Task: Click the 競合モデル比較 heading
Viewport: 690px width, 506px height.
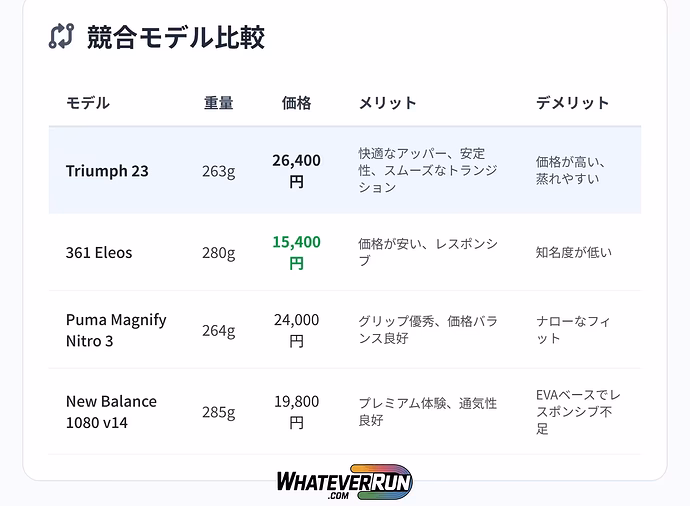Action: pos(175,37)
